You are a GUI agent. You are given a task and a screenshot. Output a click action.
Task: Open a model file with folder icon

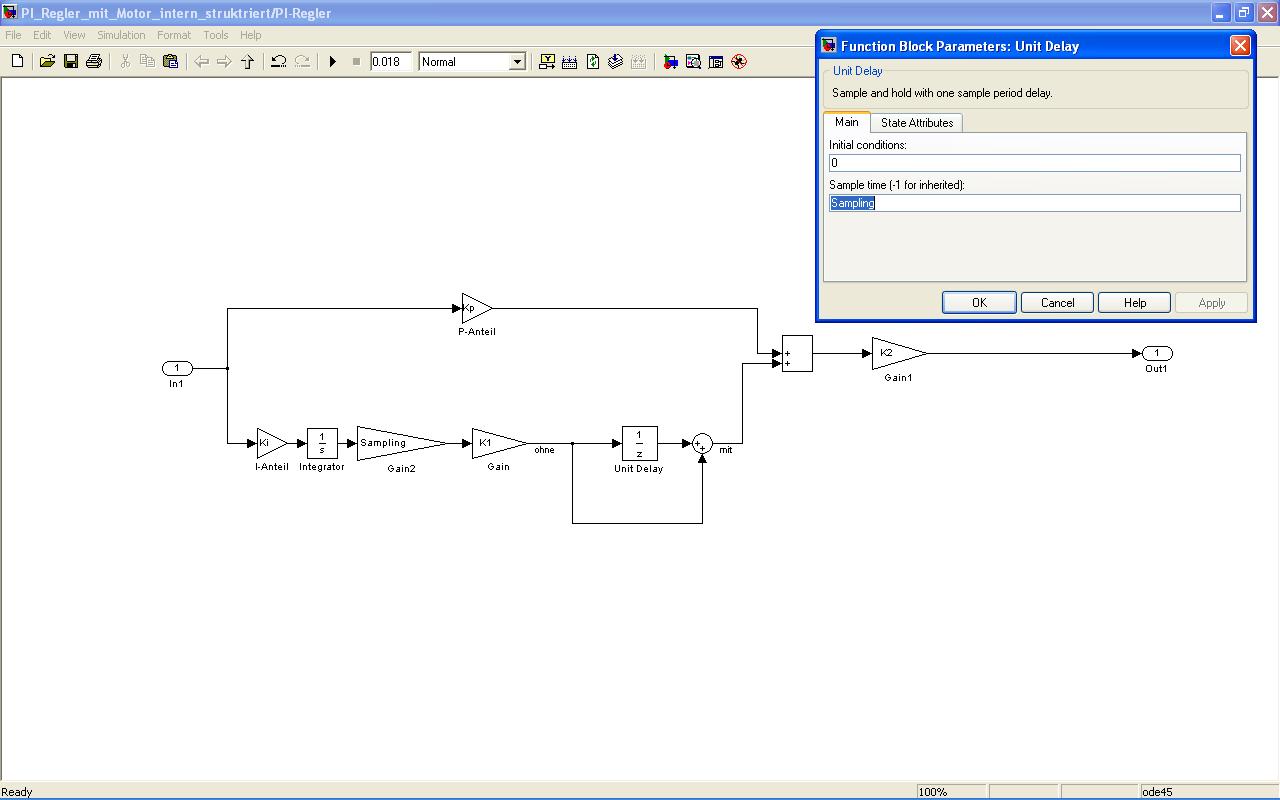pyautogui.click(x=47, y=62)
